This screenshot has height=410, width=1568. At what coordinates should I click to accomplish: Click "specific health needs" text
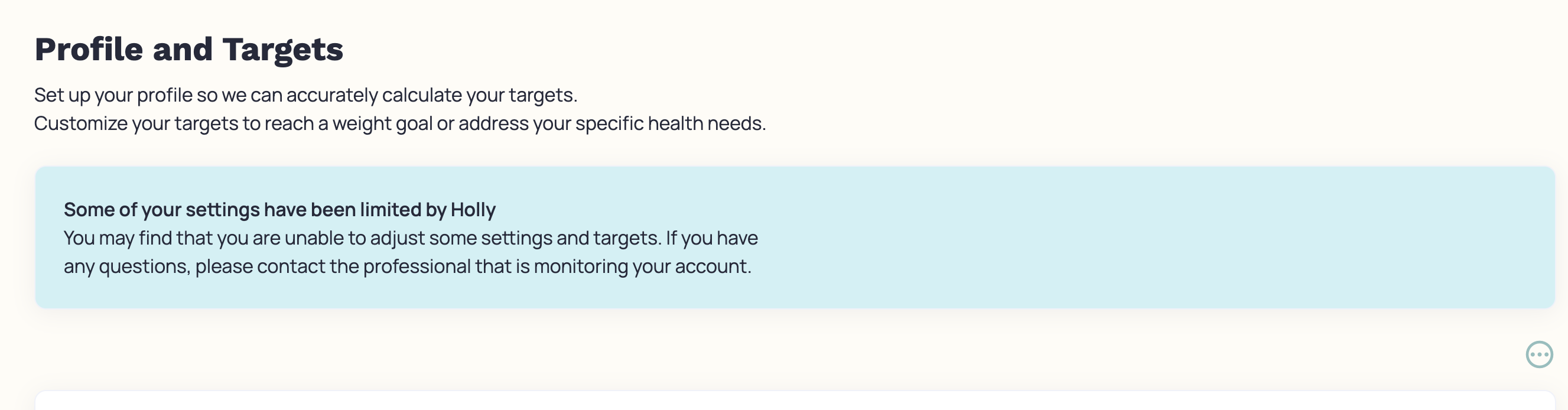click(x=670, y=123)
